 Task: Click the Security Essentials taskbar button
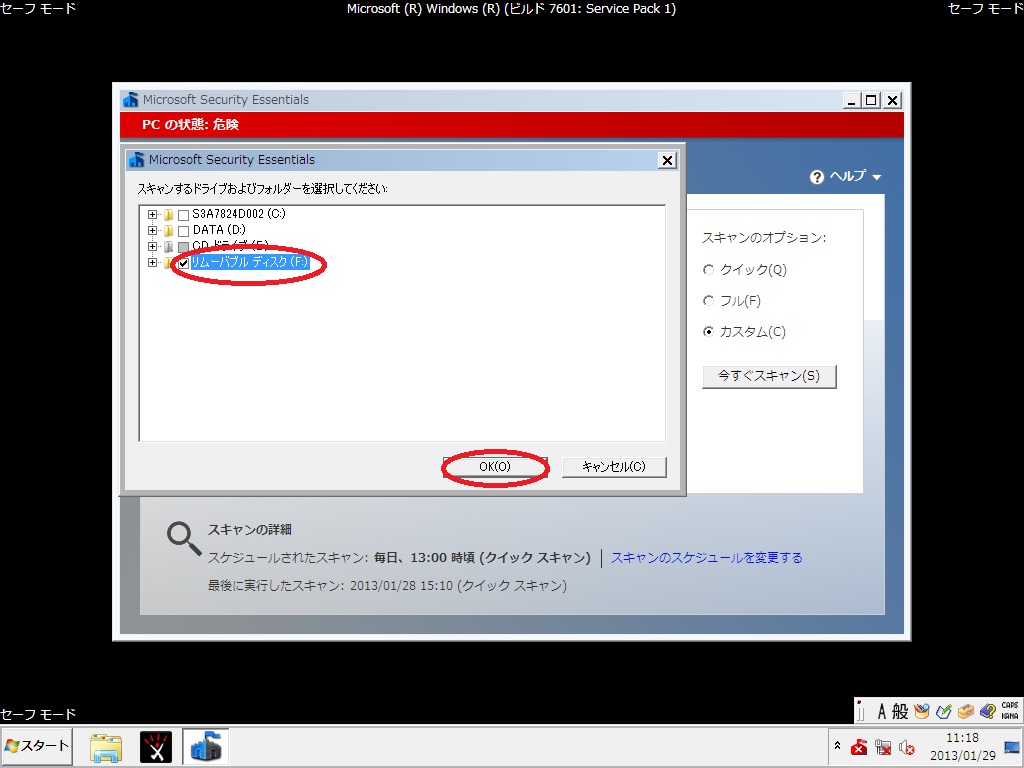point(206,747)
